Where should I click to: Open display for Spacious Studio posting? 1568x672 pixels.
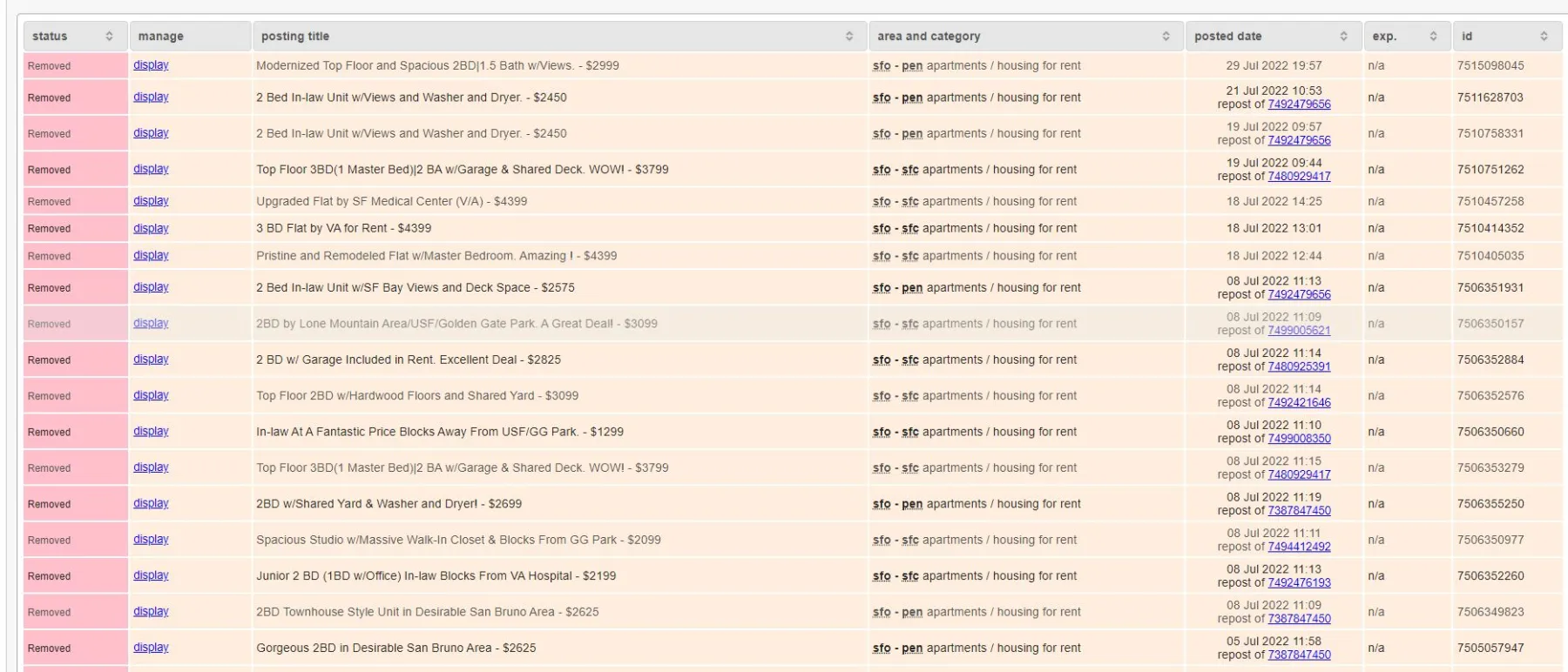(x=151, y=540)
